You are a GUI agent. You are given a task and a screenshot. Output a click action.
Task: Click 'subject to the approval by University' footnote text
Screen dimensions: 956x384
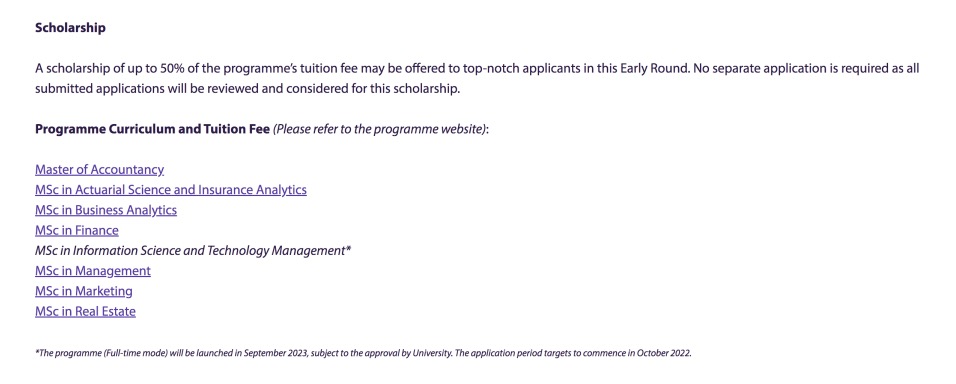coord(382,354)
